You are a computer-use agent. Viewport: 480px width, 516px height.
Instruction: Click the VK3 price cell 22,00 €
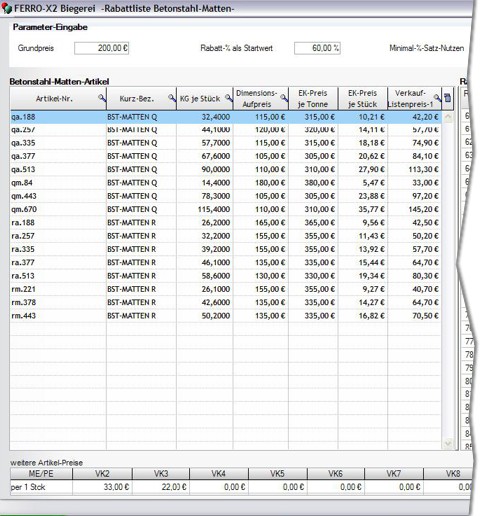point(161,487)
